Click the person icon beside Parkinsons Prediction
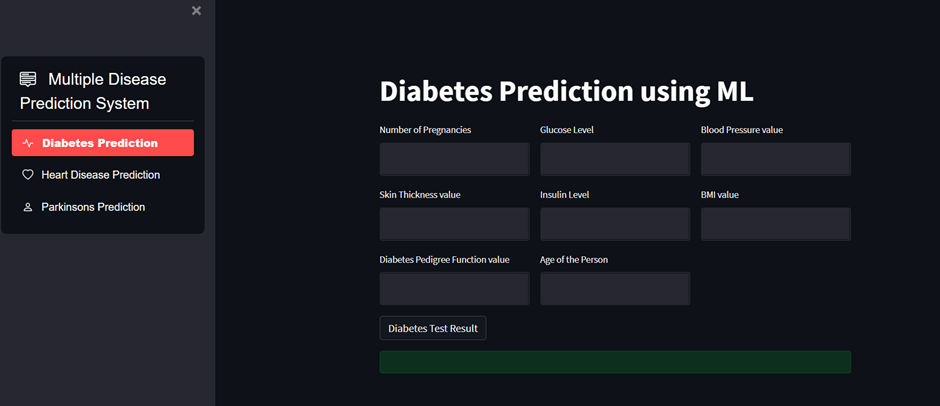 [28, 207]
